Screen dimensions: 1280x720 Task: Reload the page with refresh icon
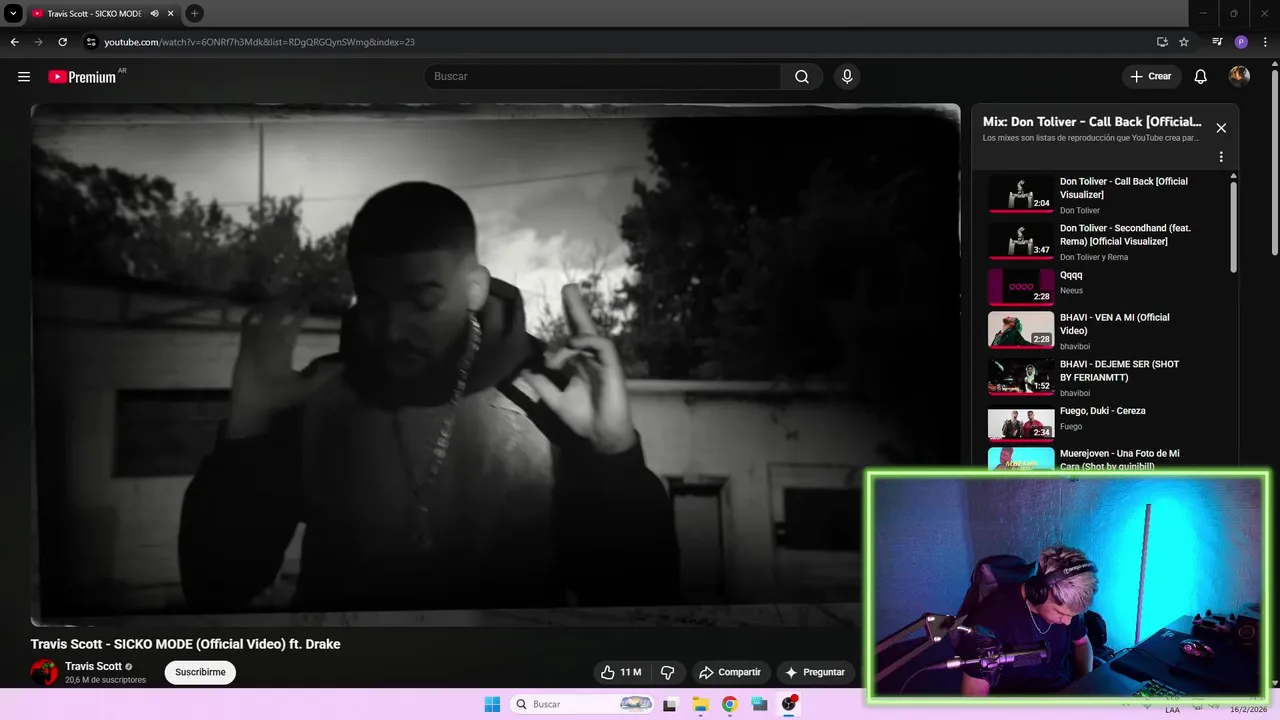[x=62, y=42]
